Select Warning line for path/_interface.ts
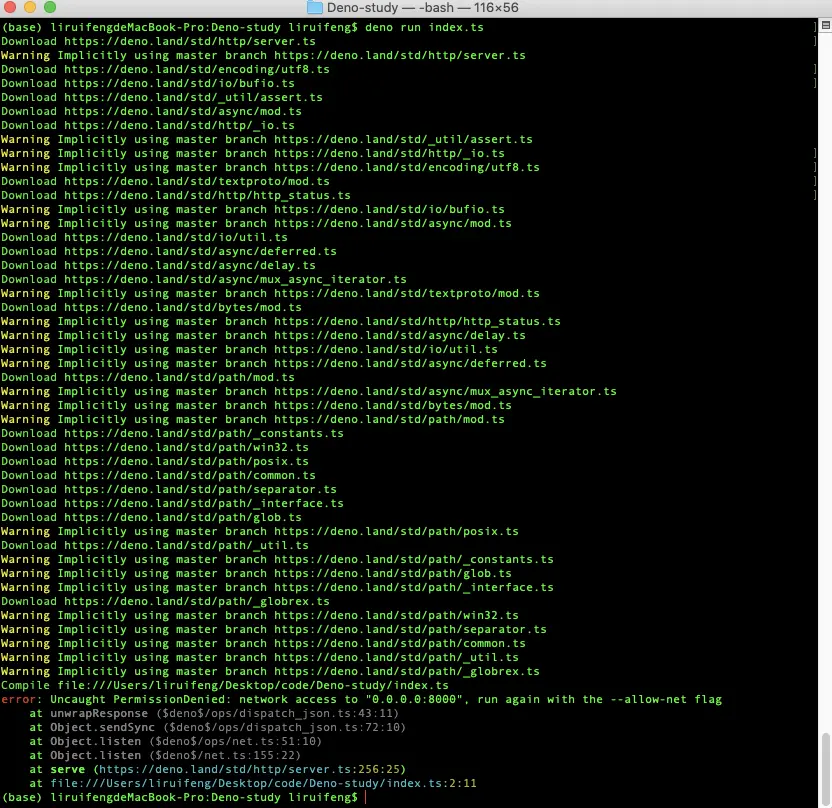Image resolution: width=832 pixels, height=808 pixels. (x=277, y=587)
